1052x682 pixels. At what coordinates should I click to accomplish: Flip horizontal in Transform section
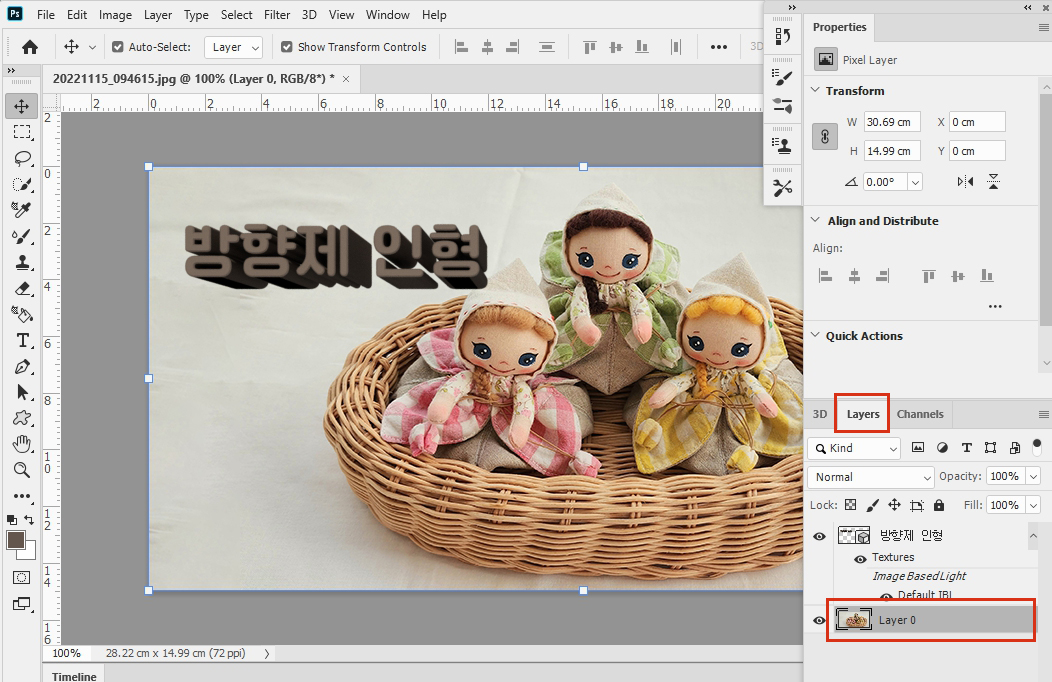[965, 182]
